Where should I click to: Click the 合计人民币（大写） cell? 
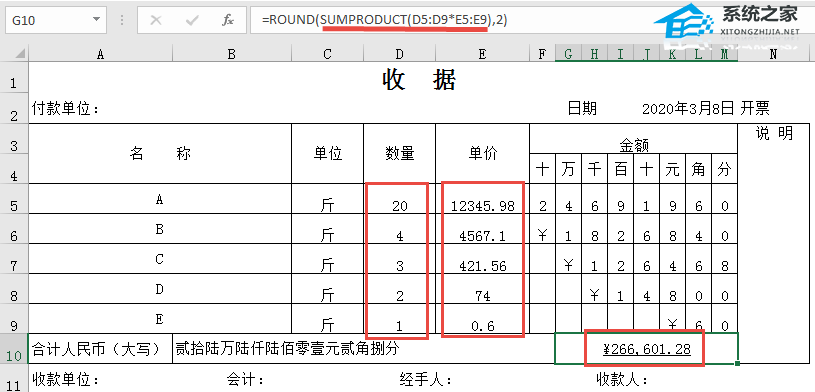[x=100, y=348]
